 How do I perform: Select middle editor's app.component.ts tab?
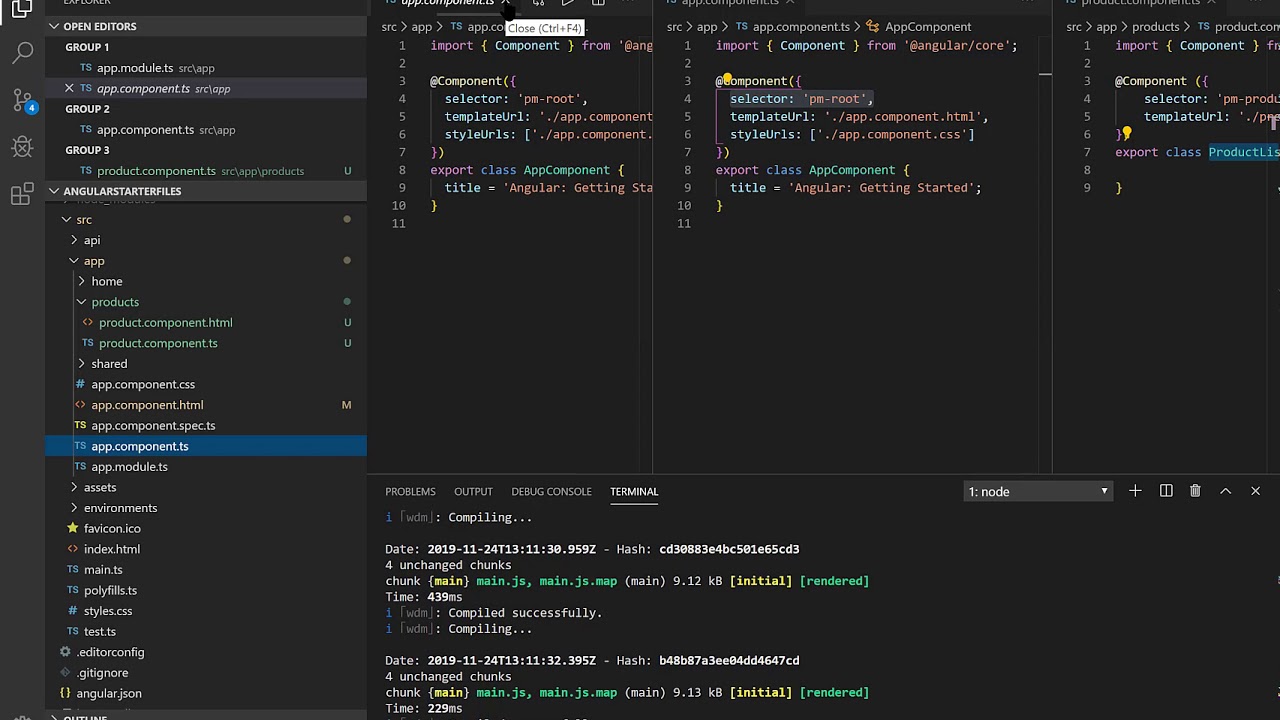730,3
